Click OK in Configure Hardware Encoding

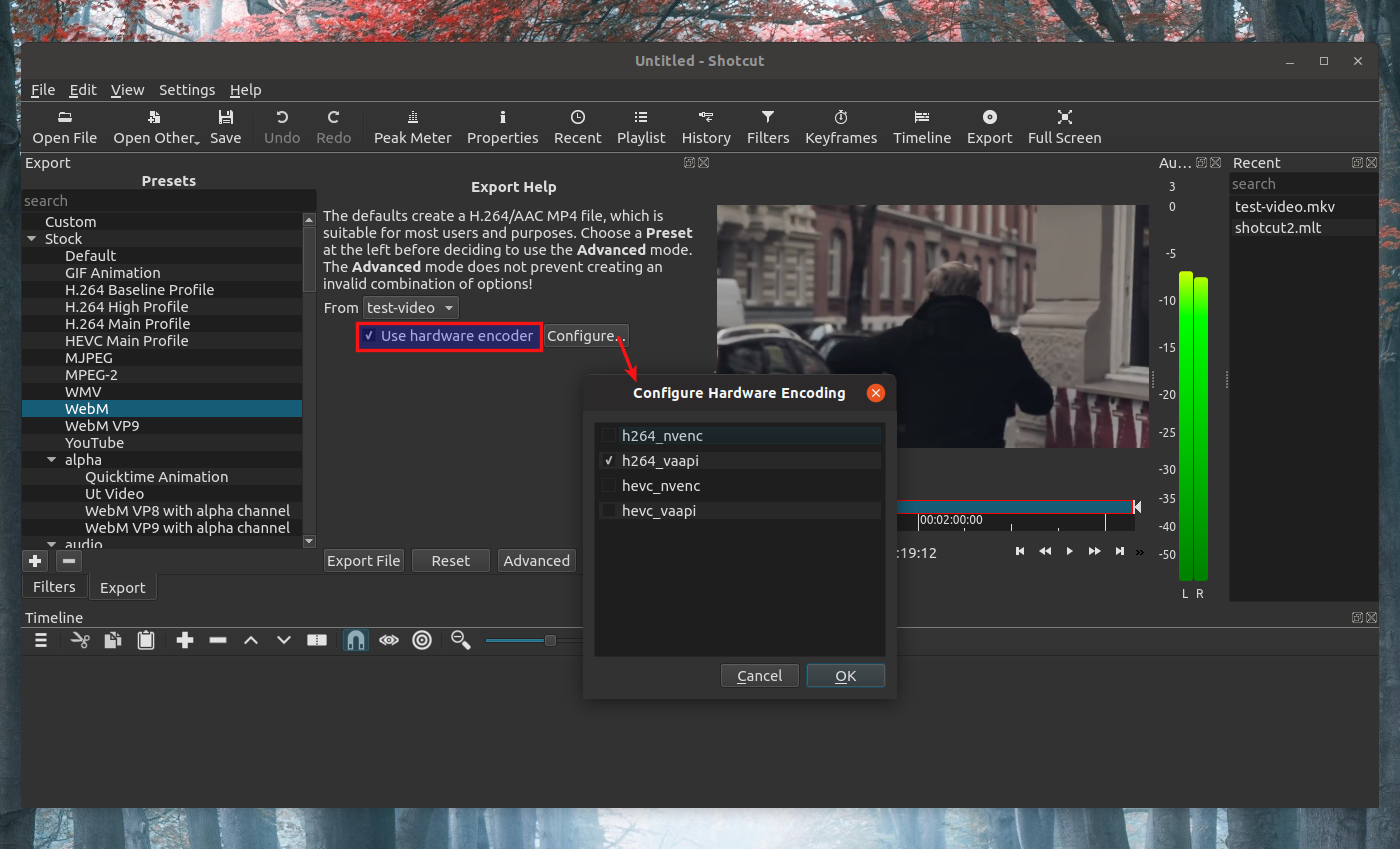[x=845, y=676]
